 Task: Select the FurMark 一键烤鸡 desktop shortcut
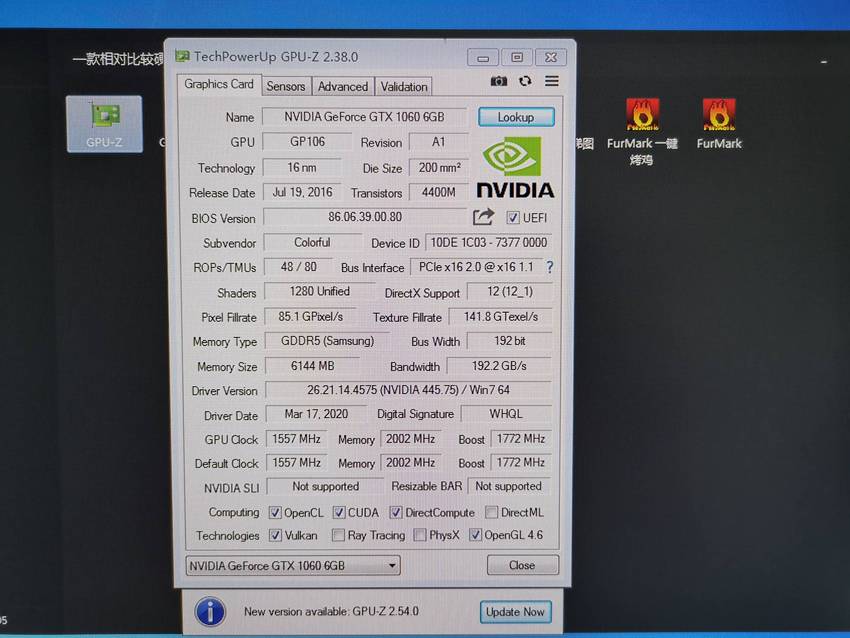(642, 132)
